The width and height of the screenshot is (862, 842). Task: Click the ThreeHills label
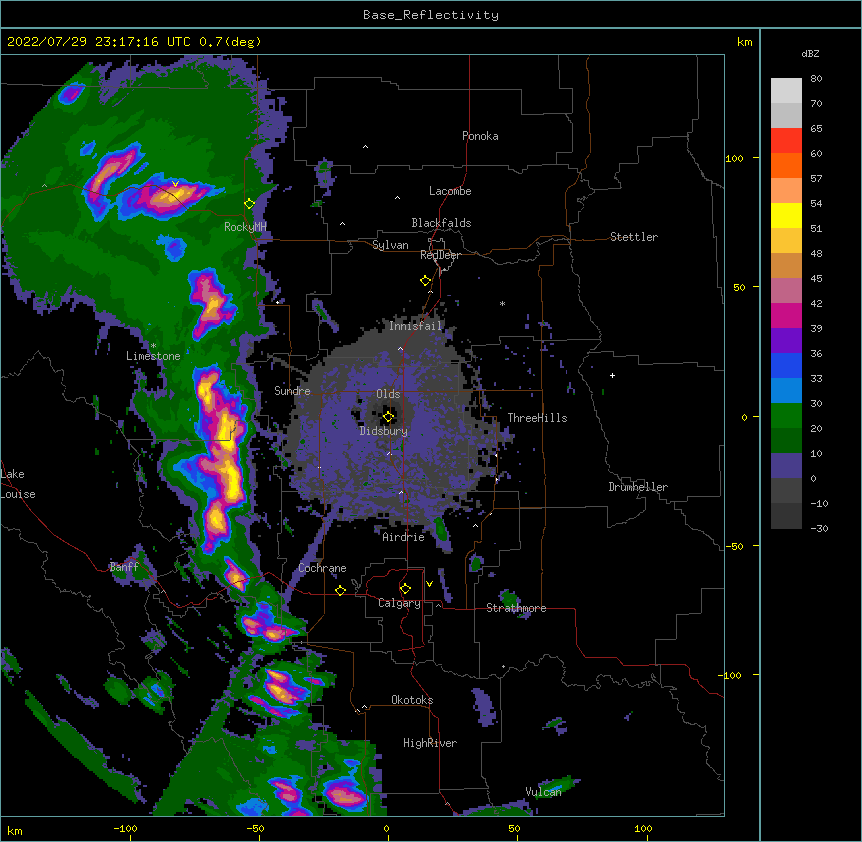537,418
